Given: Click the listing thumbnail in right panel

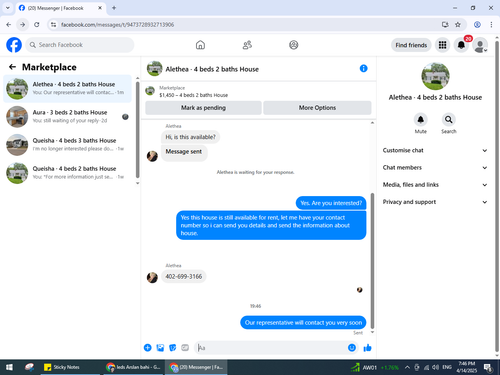Looking at the screenshot, I should [435, 76].
